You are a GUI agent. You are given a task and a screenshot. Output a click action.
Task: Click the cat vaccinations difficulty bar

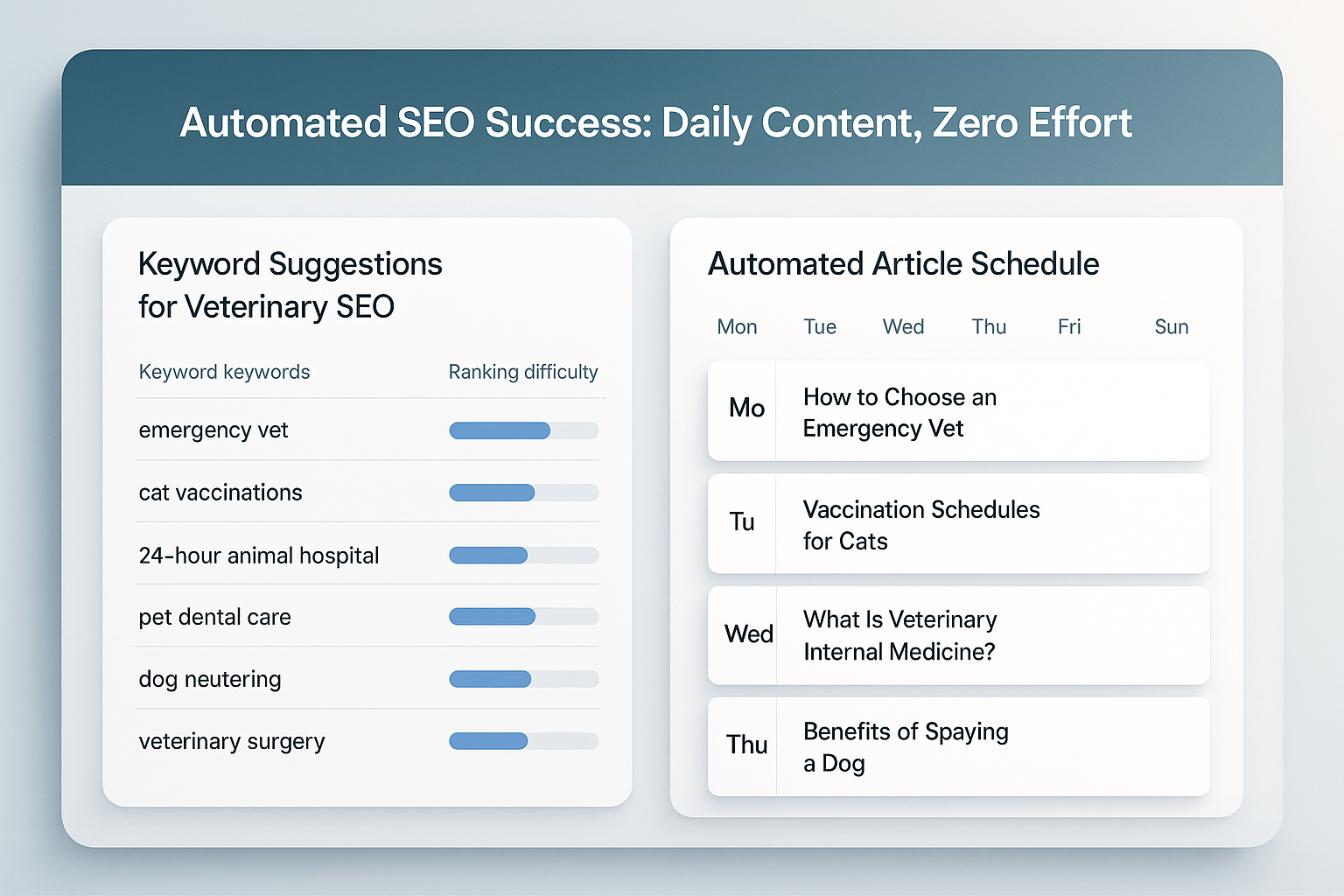523,493
